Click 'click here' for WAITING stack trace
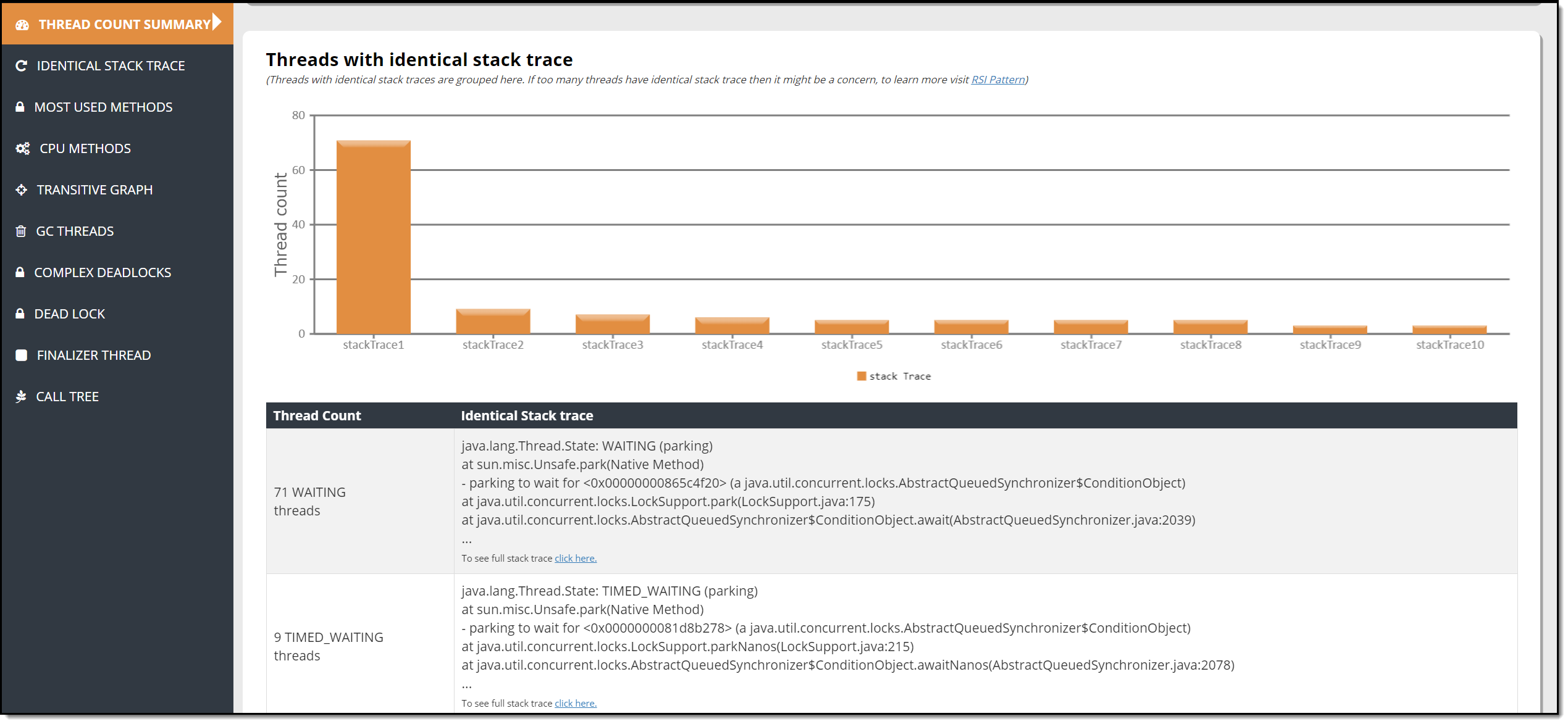 (x=575, y=559)
